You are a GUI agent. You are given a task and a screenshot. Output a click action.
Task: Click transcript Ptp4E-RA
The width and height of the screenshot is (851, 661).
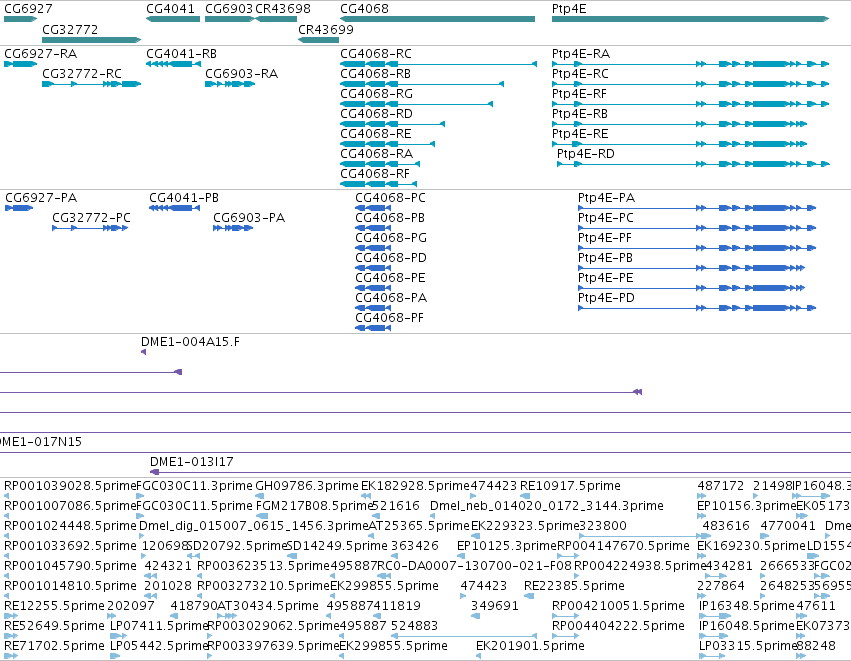pyautogui.click(x=690, y=64)
